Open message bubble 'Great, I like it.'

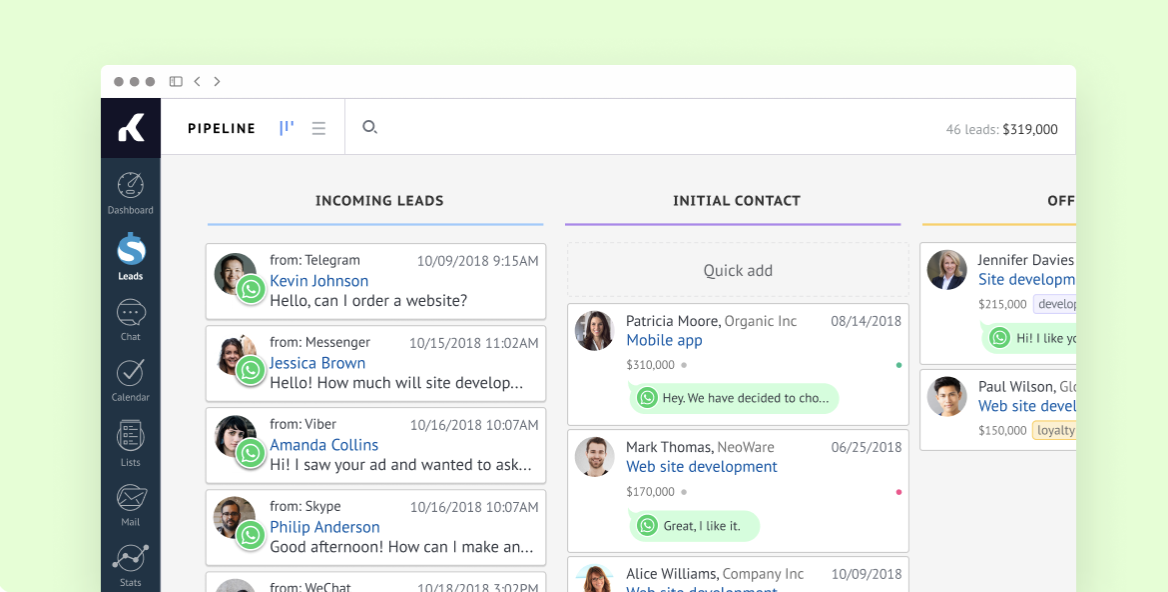pyautogui.click(x=695, y=525)
